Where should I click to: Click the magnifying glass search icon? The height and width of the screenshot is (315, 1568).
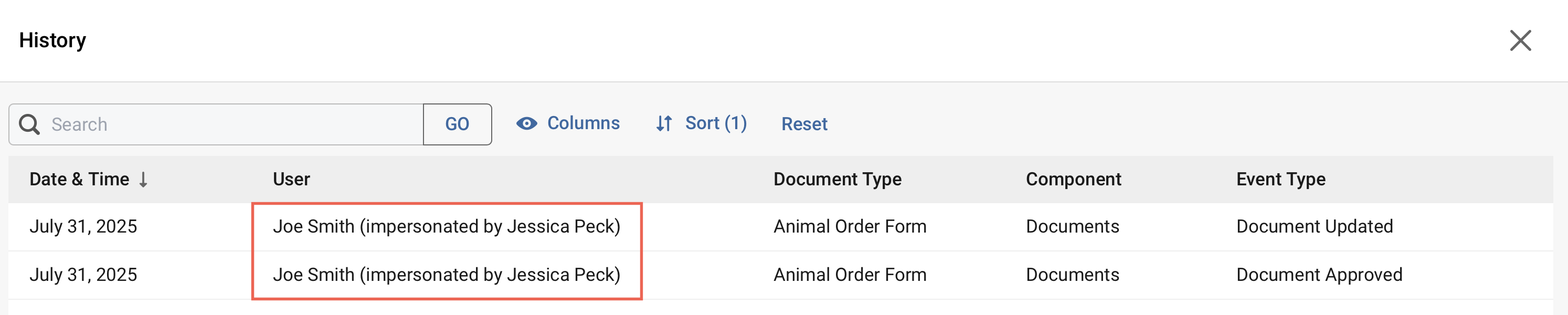click(x=29, y=124)
